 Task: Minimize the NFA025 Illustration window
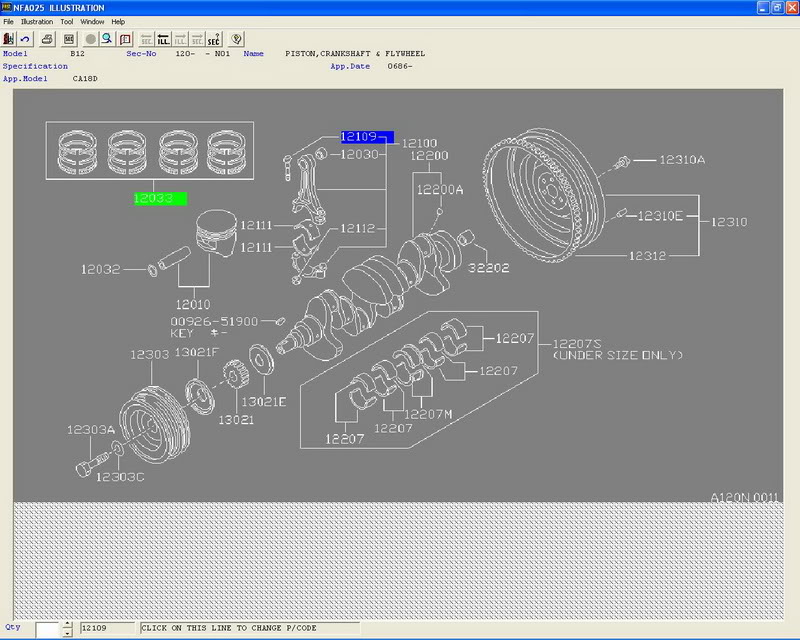763,8
